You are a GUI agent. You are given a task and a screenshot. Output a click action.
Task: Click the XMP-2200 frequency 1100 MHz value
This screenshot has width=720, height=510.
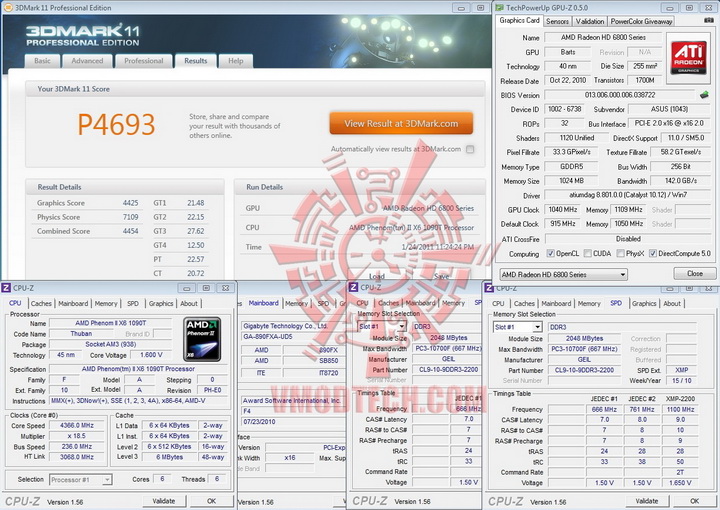pyautogui.click(x=680, y=409)
